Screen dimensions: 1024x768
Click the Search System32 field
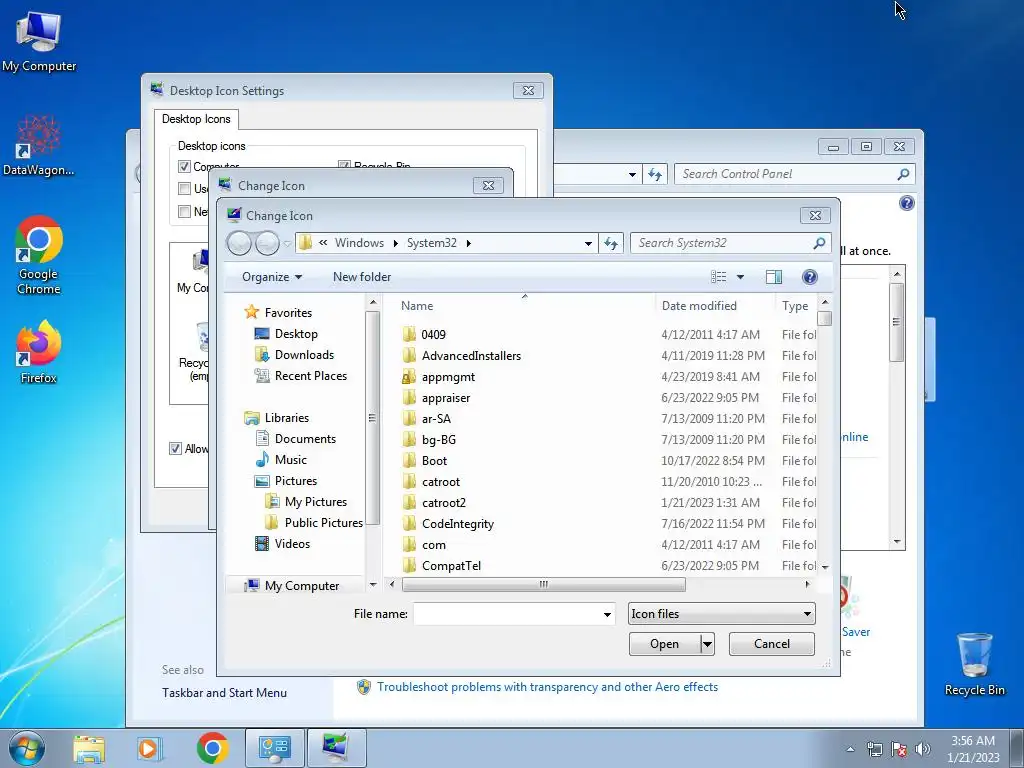pyautogui.click(x=722, y=243)
